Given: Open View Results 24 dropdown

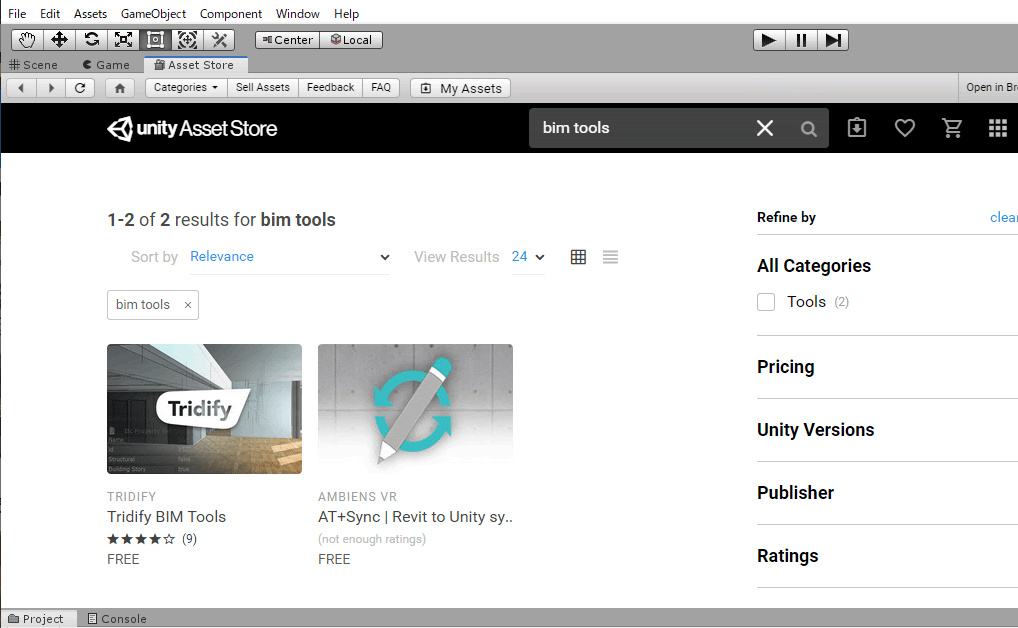Looking at the screenshot, I should 528,257.
